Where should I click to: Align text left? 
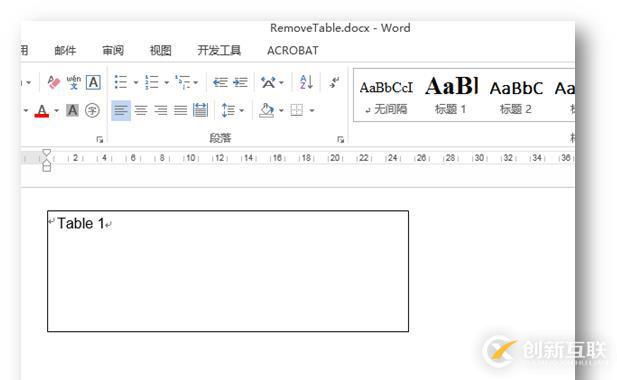121,111
